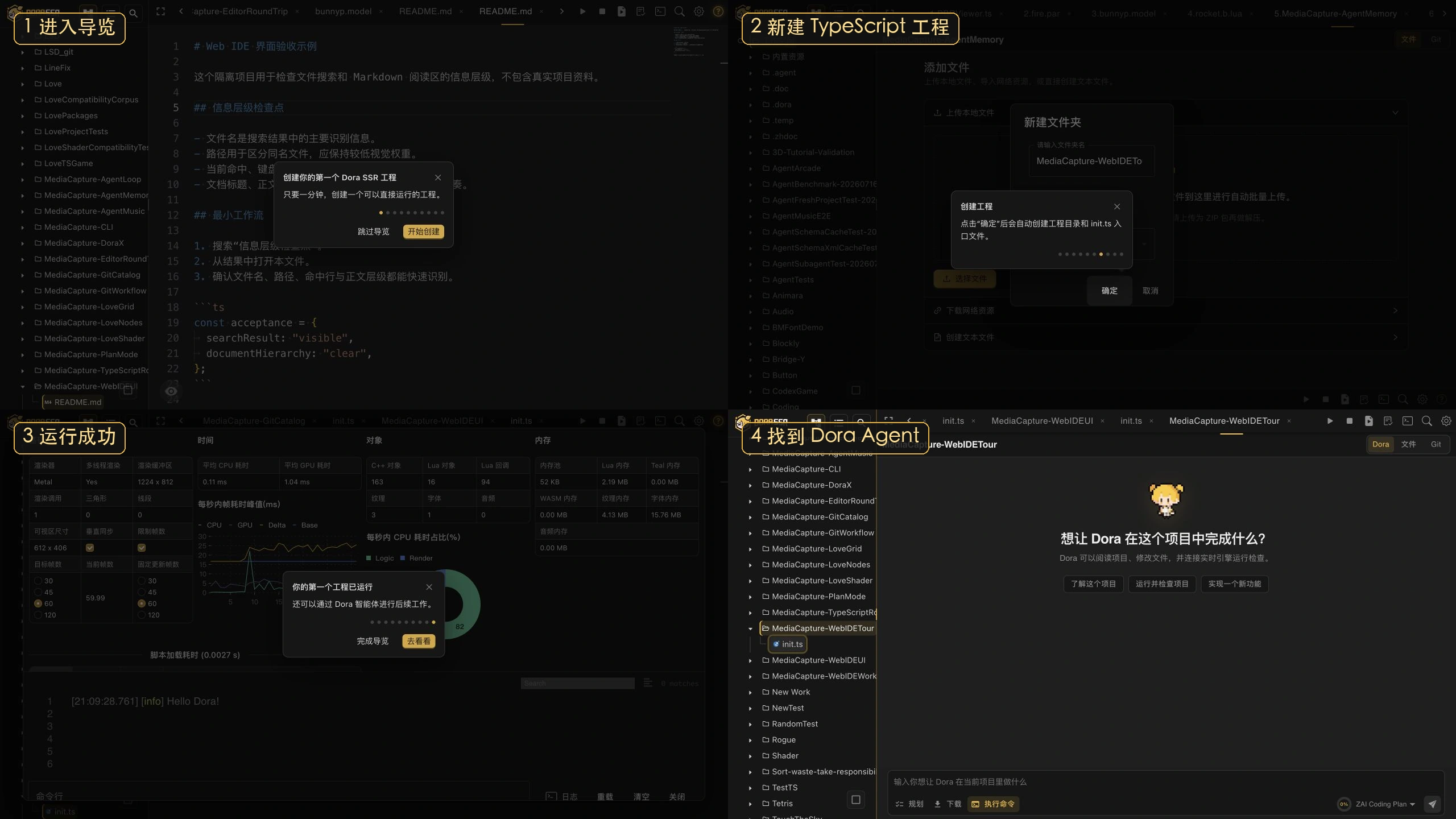Click the build checklist icon in panel 4
This screenshot has width=1456, height=819.
coord(1388,421)
